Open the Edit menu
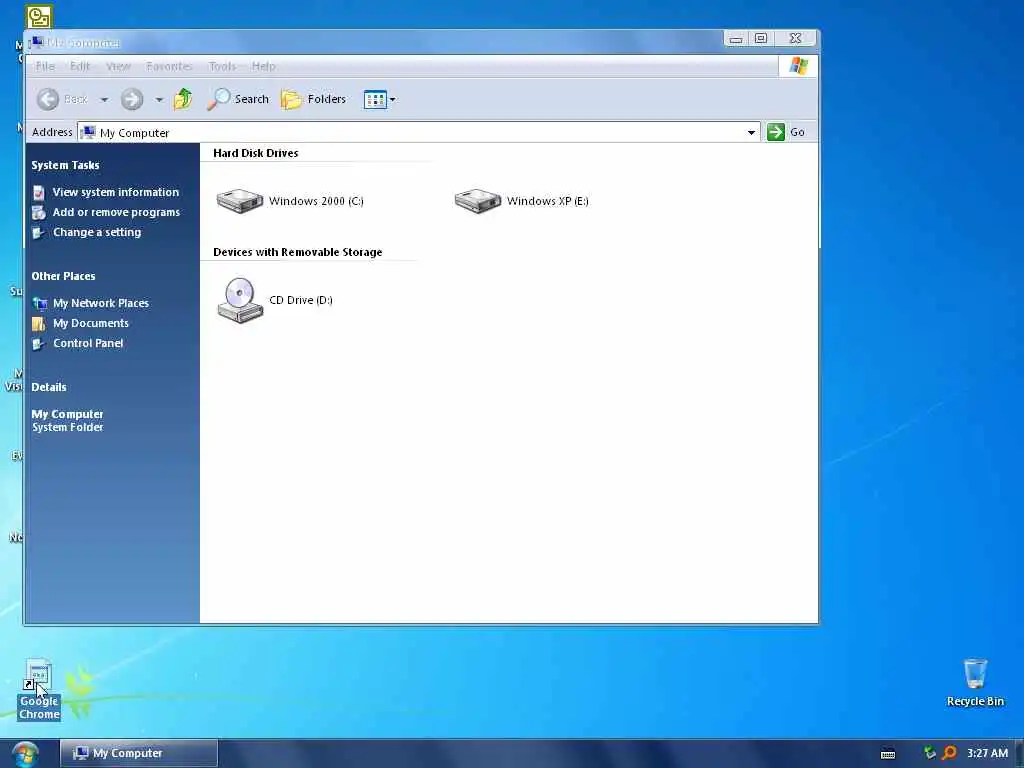The image size is (1024, 768). pos(80,66)
